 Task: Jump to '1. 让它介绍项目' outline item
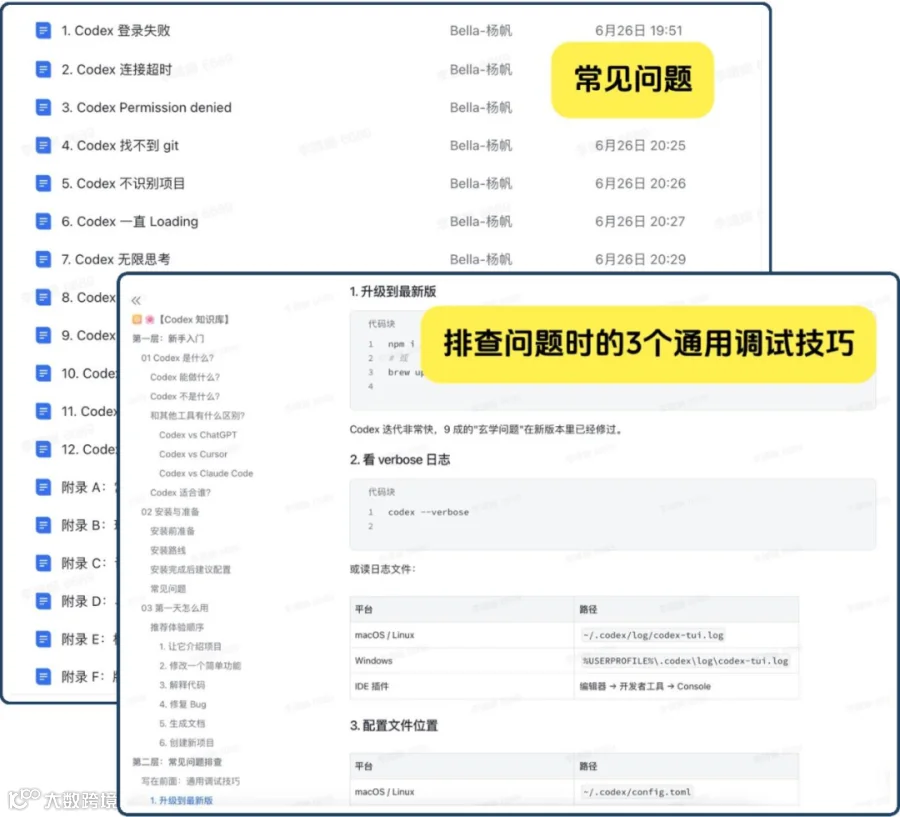[x=190, y=646]
